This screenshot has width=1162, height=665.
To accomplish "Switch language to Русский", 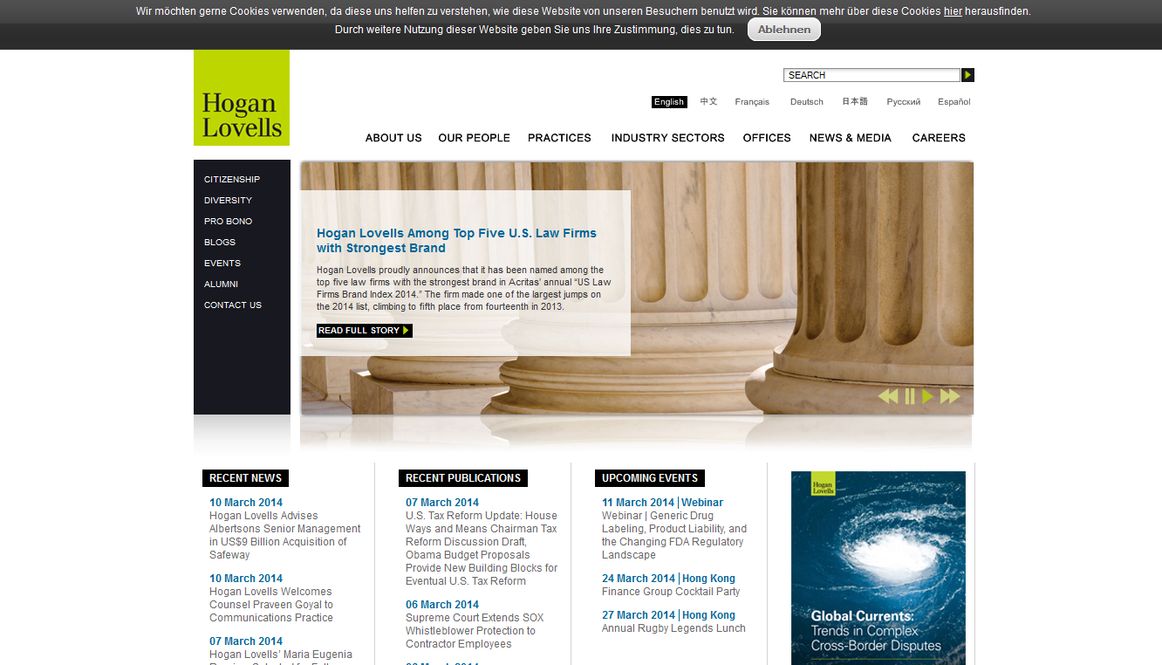I will point(903,102).
